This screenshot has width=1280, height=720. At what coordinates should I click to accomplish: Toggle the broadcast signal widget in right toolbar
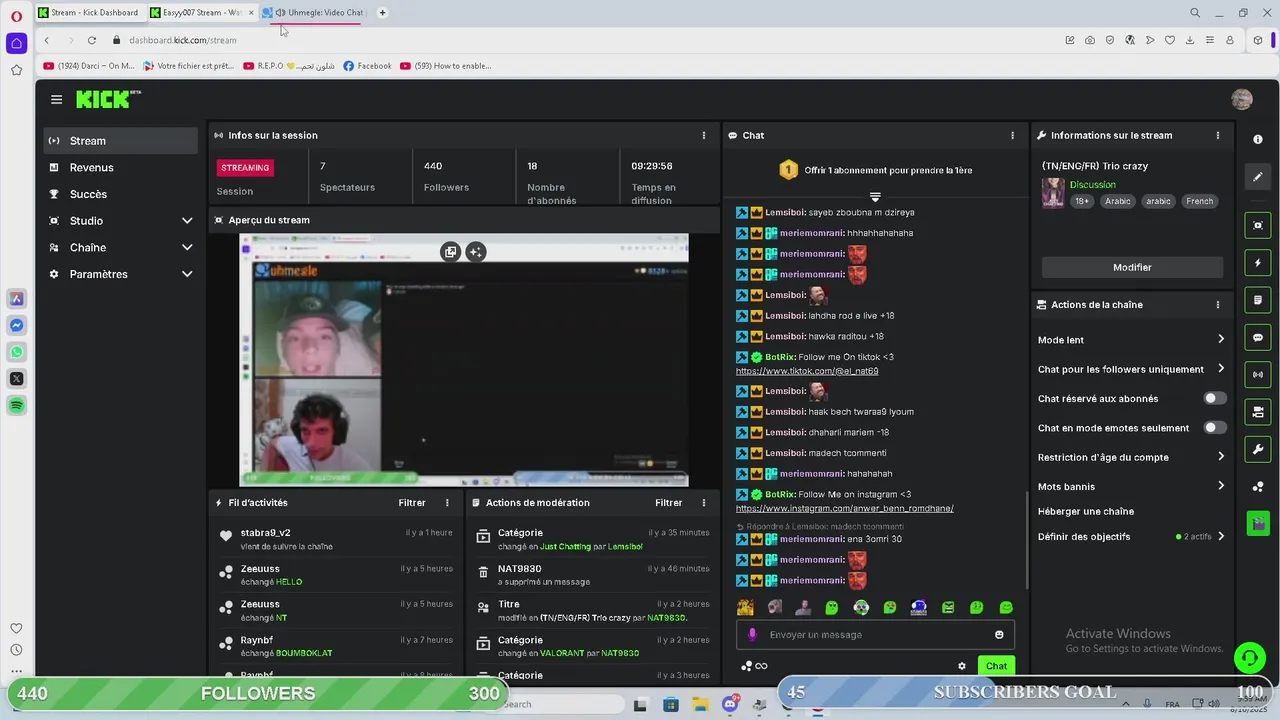[x=1258, y=375]
